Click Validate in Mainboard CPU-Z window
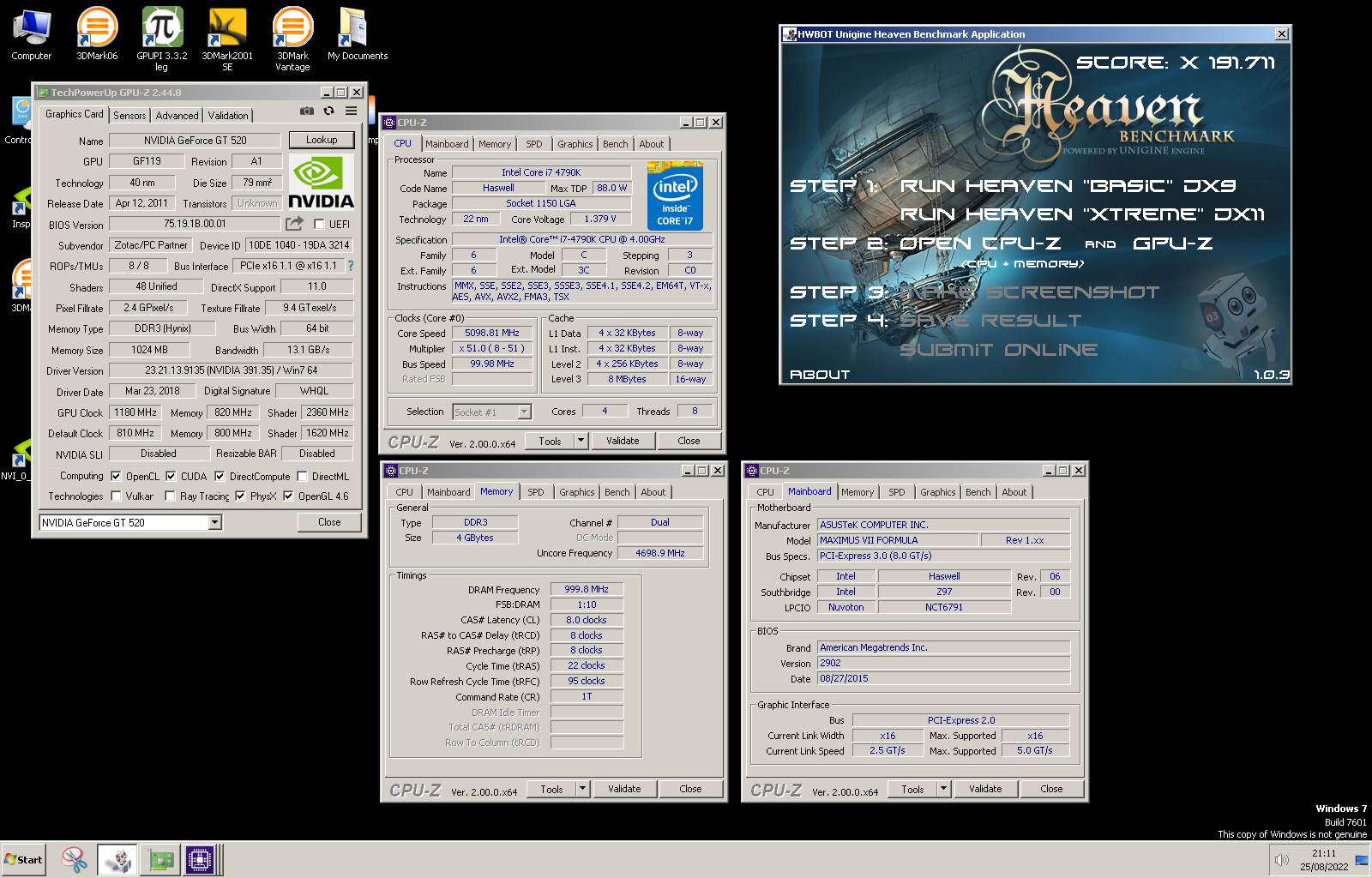 click(x=985, y=789)
